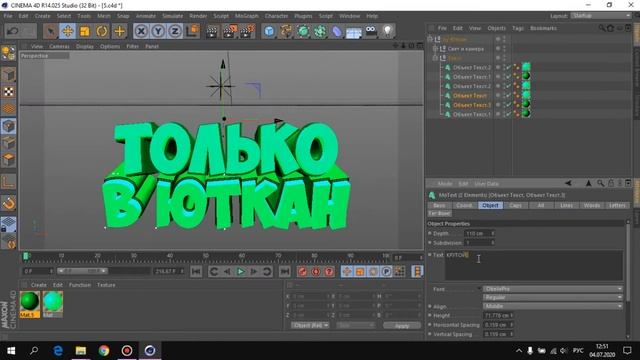
Task: Click the lock icon in Attribute Manager
Action: 611,183
